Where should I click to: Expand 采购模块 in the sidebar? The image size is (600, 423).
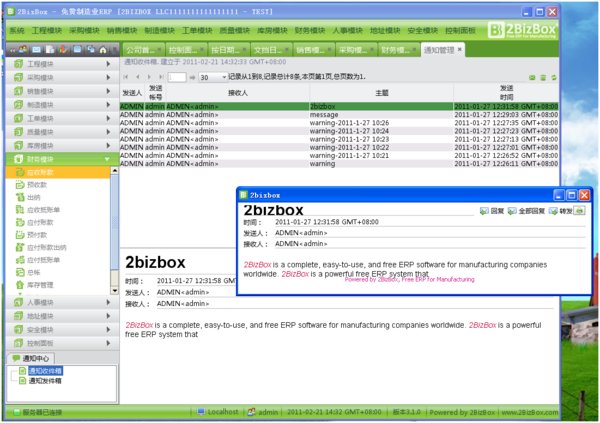point(62,78)
